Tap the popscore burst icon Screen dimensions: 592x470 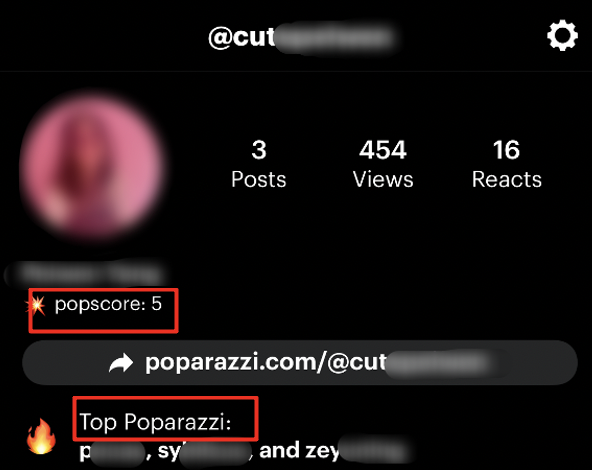click(36, 305)
